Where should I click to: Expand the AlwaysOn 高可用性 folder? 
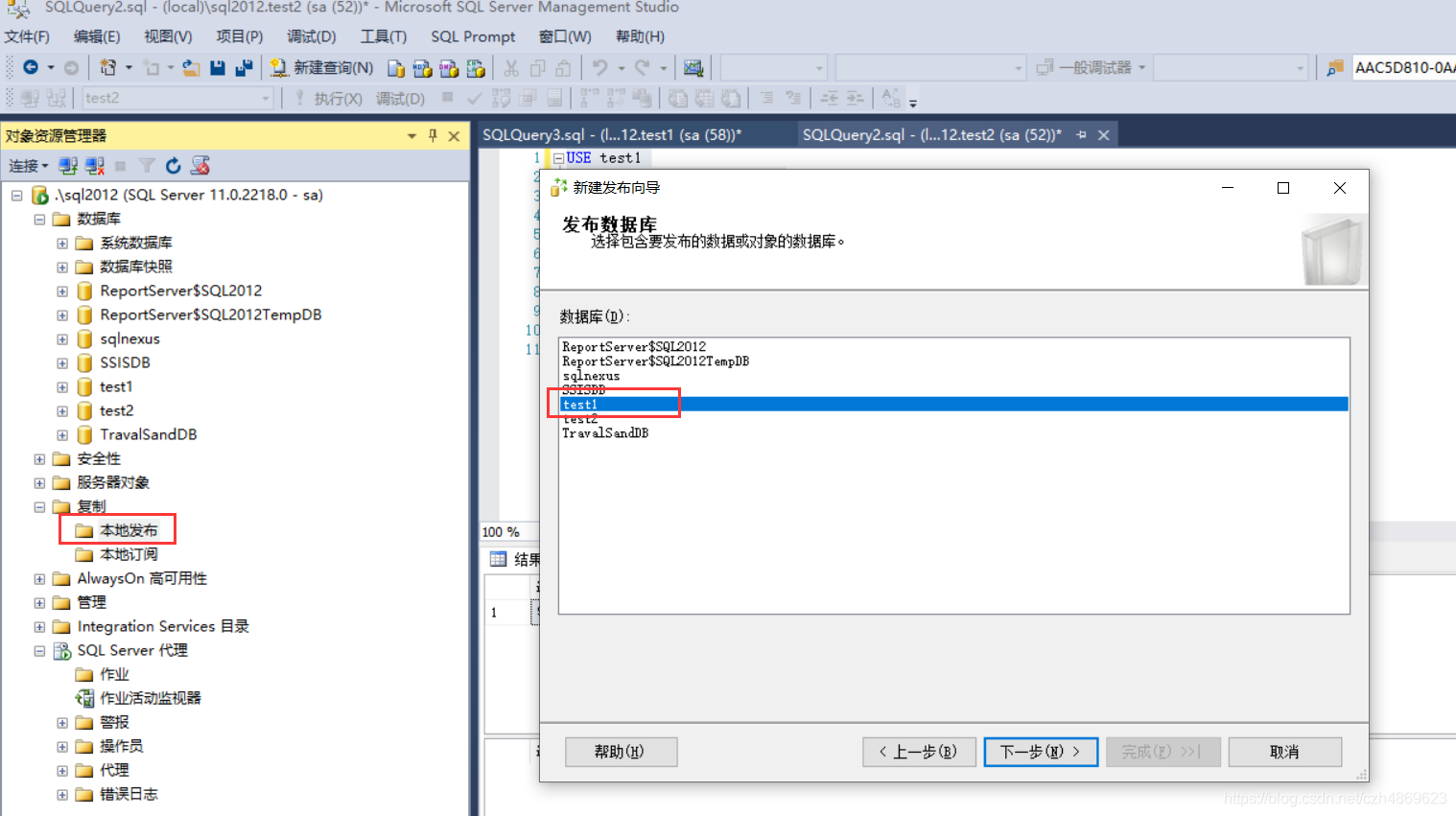(39, 578)
